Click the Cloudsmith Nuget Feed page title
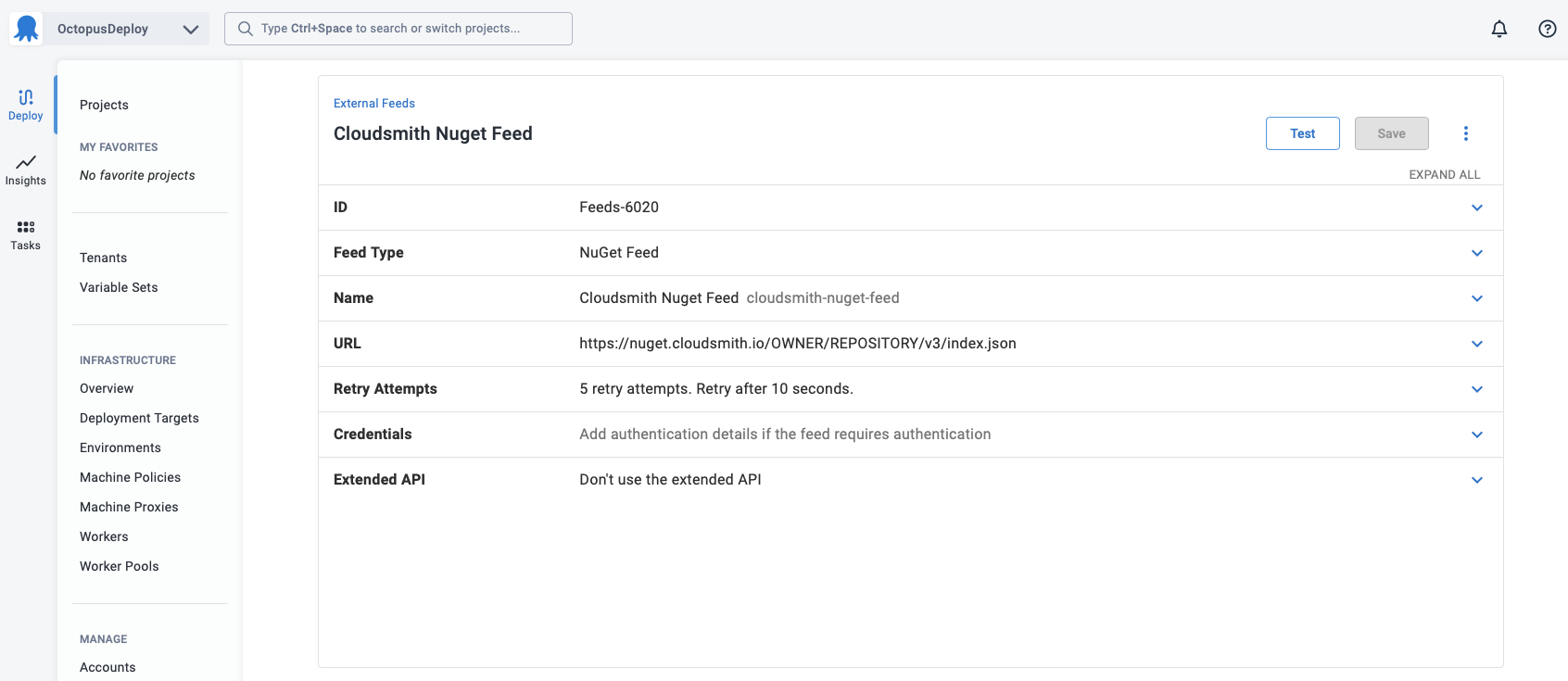 pyautogui.click(x=433, y=133)
